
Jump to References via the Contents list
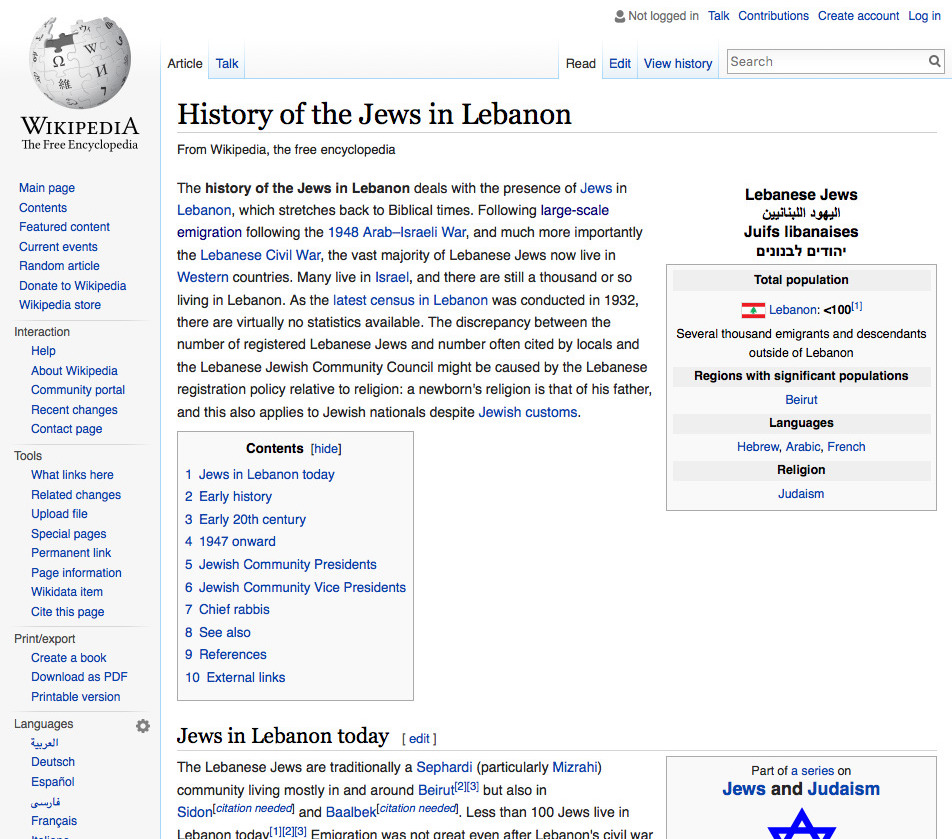[x=233, y=654]
